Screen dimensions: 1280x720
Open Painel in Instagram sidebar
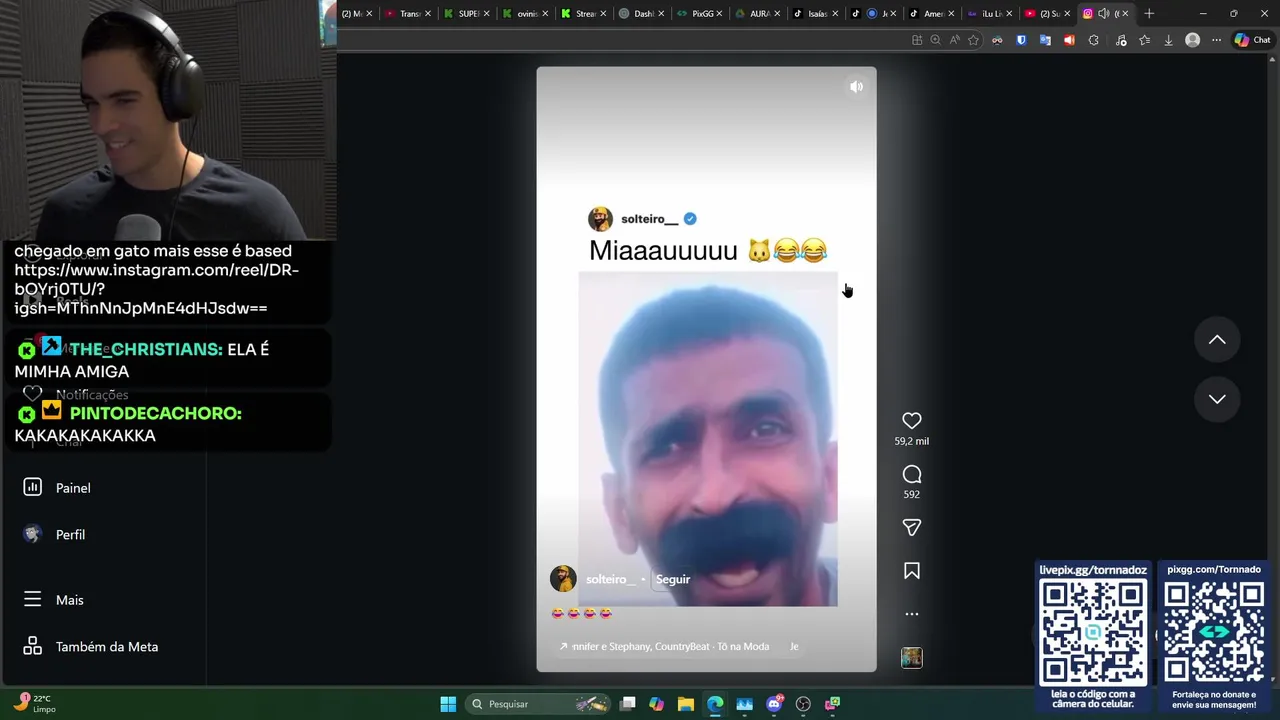pyautogui.click(x=73, y=488)
